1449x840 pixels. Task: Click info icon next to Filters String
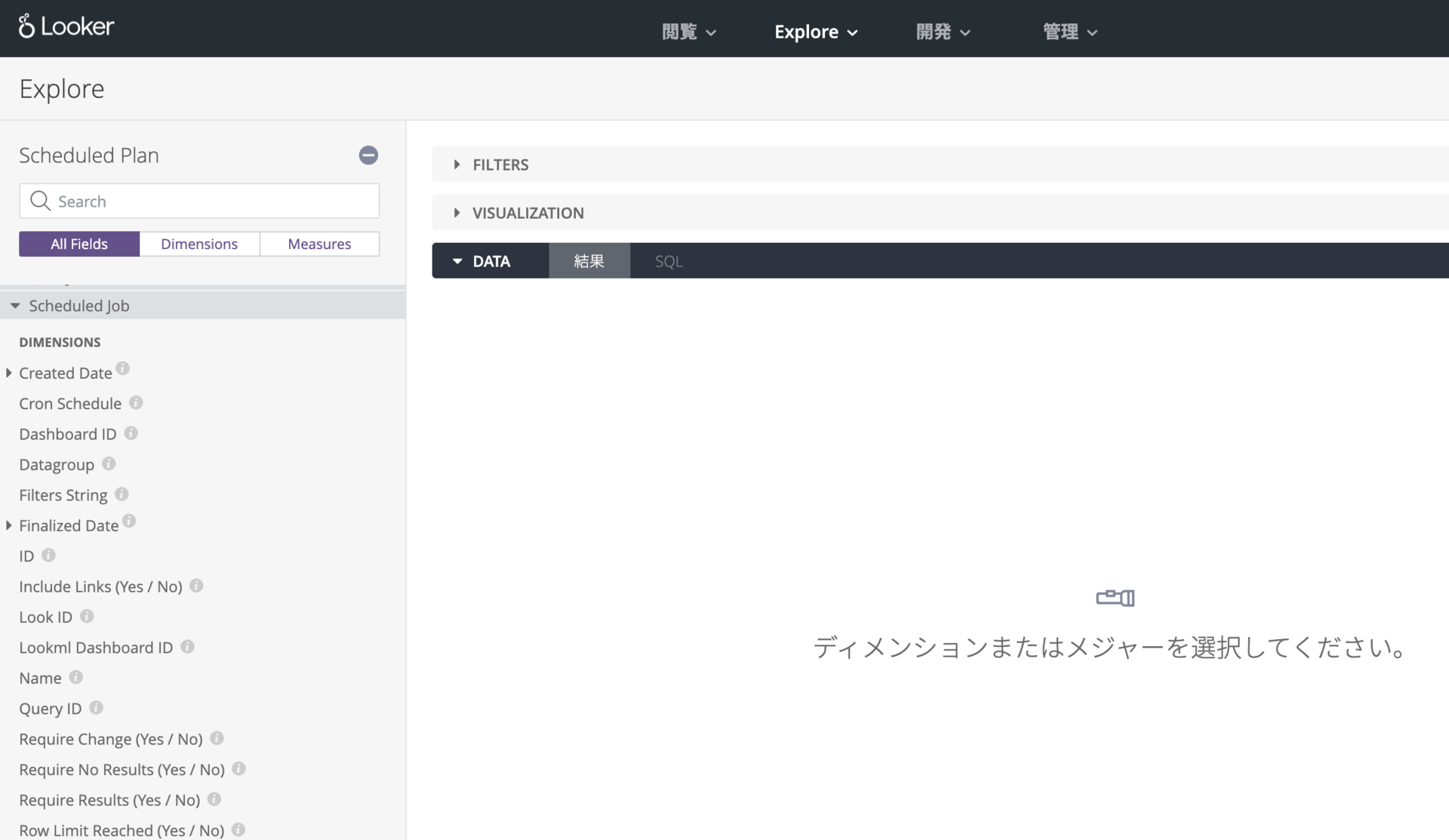click(x=122, y=494)
